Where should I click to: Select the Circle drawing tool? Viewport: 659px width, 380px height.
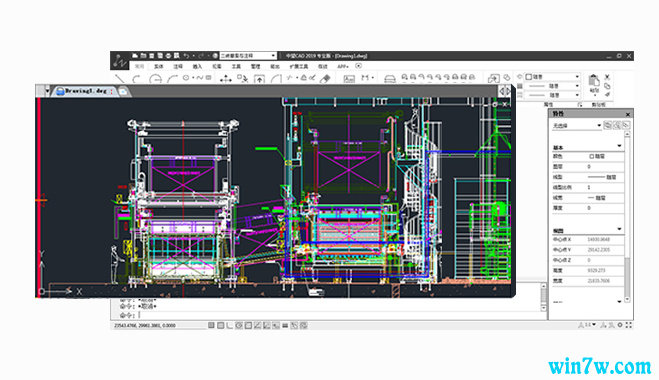pyautogui.click(x=156, y=79)
